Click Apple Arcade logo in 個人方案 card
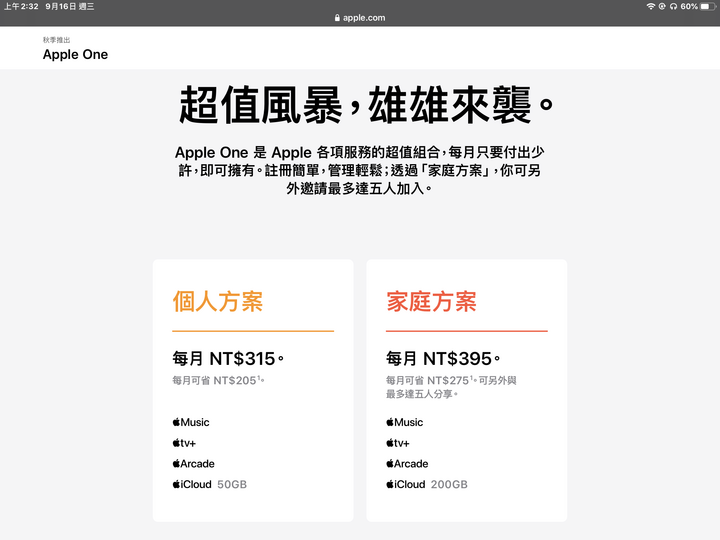 [x=193, y=464]
